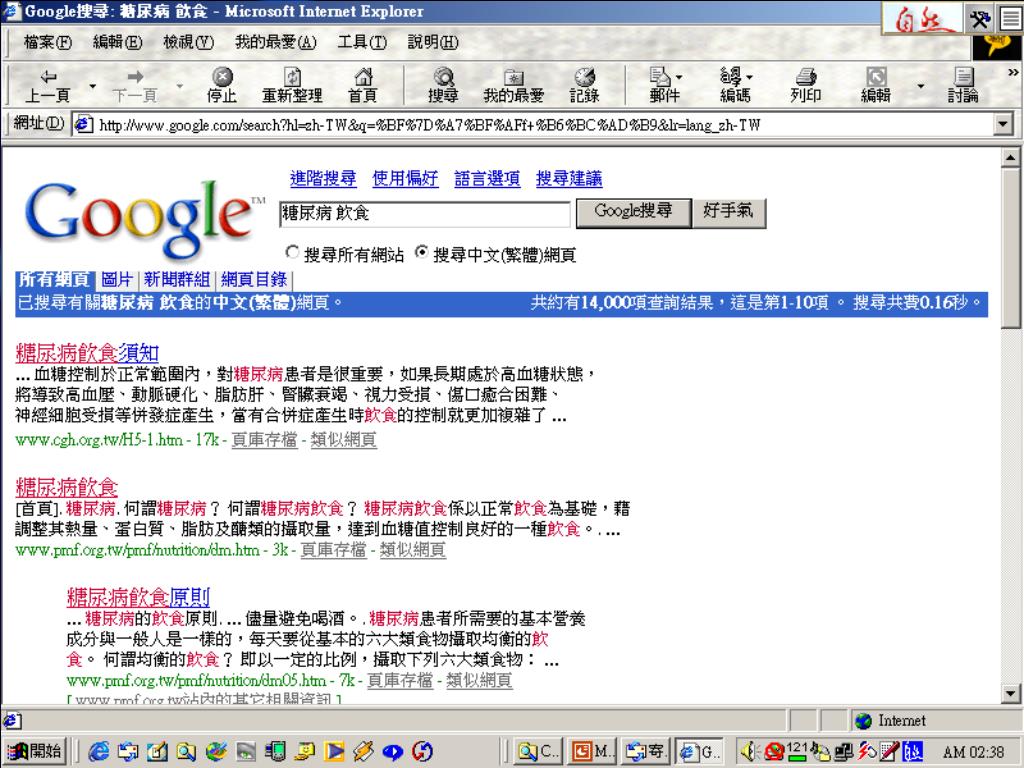This screenshot has height=768, width=1024.
Task: Open the 糖尿病飲食 second result link
Action: [x=67, y=487]
